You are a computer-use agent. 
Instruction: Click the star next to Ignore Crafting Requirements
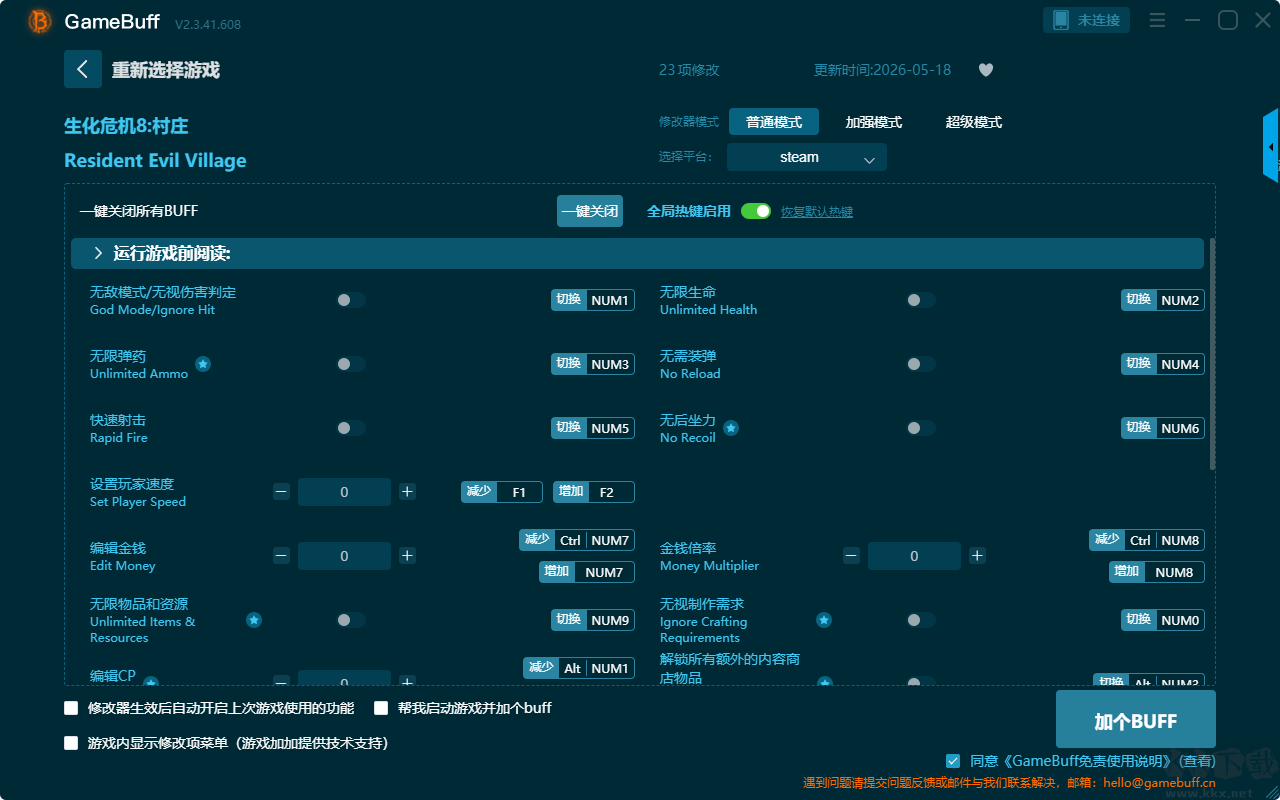point(824,620)
